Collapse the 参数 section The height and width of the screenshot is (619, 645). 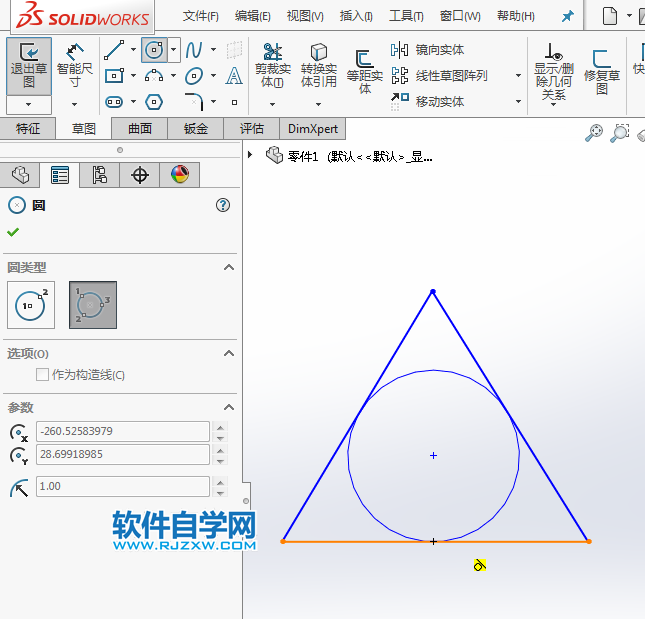229,407
